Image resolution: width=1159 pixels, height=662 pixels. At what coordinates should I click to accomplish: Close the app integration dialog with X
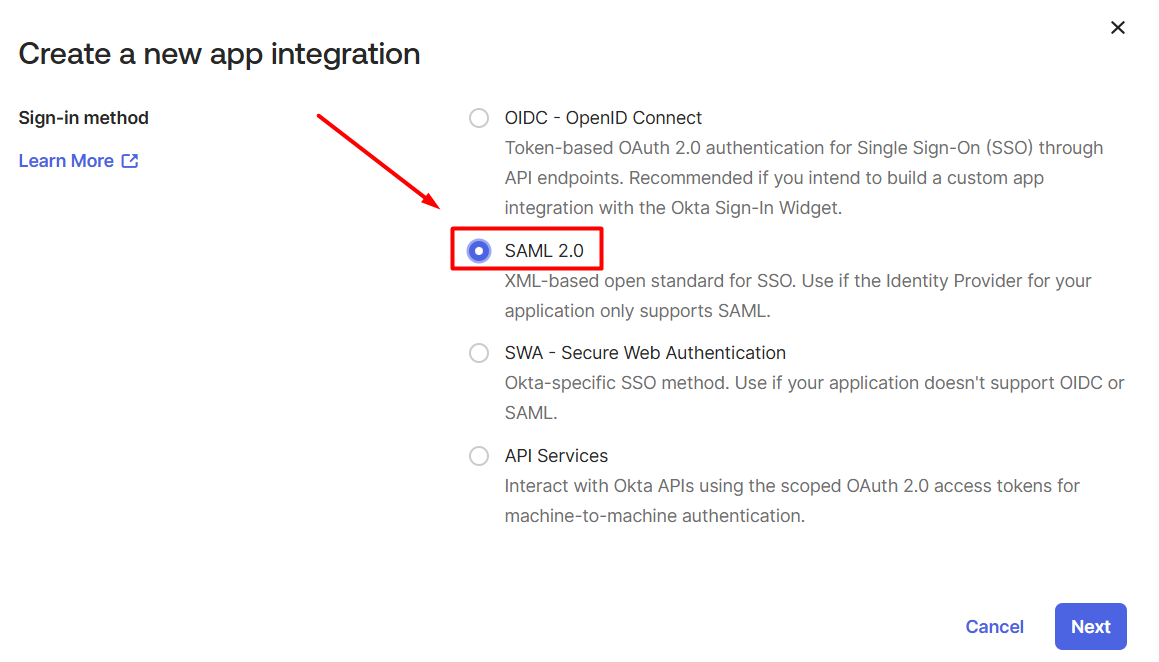[1118, 28]
